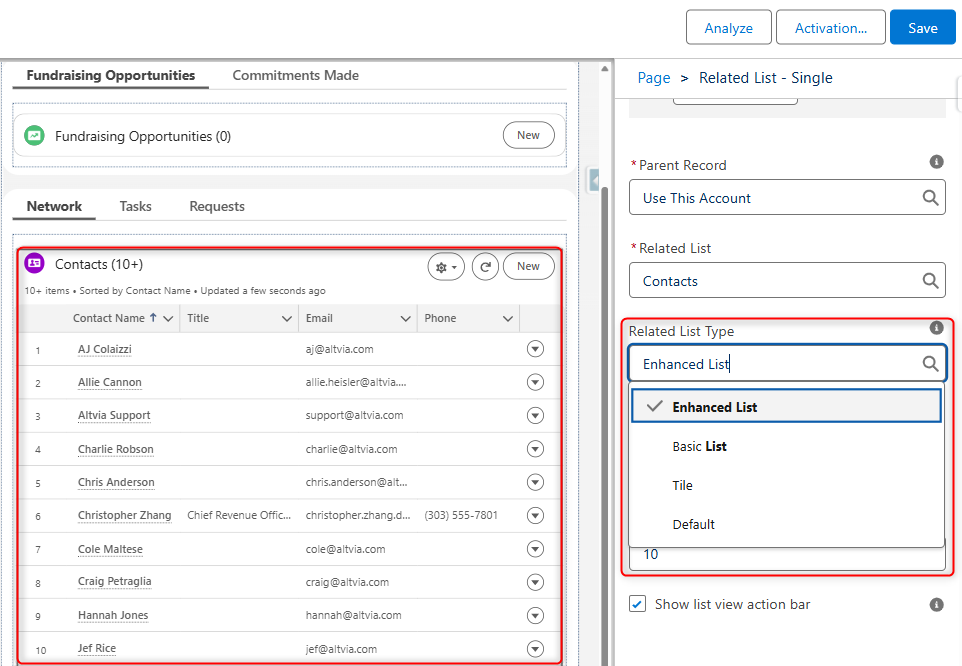Viewport: 962px width, 666px height.
Task: Click info icon for Show list view action bar
Action: pos(936,605)
